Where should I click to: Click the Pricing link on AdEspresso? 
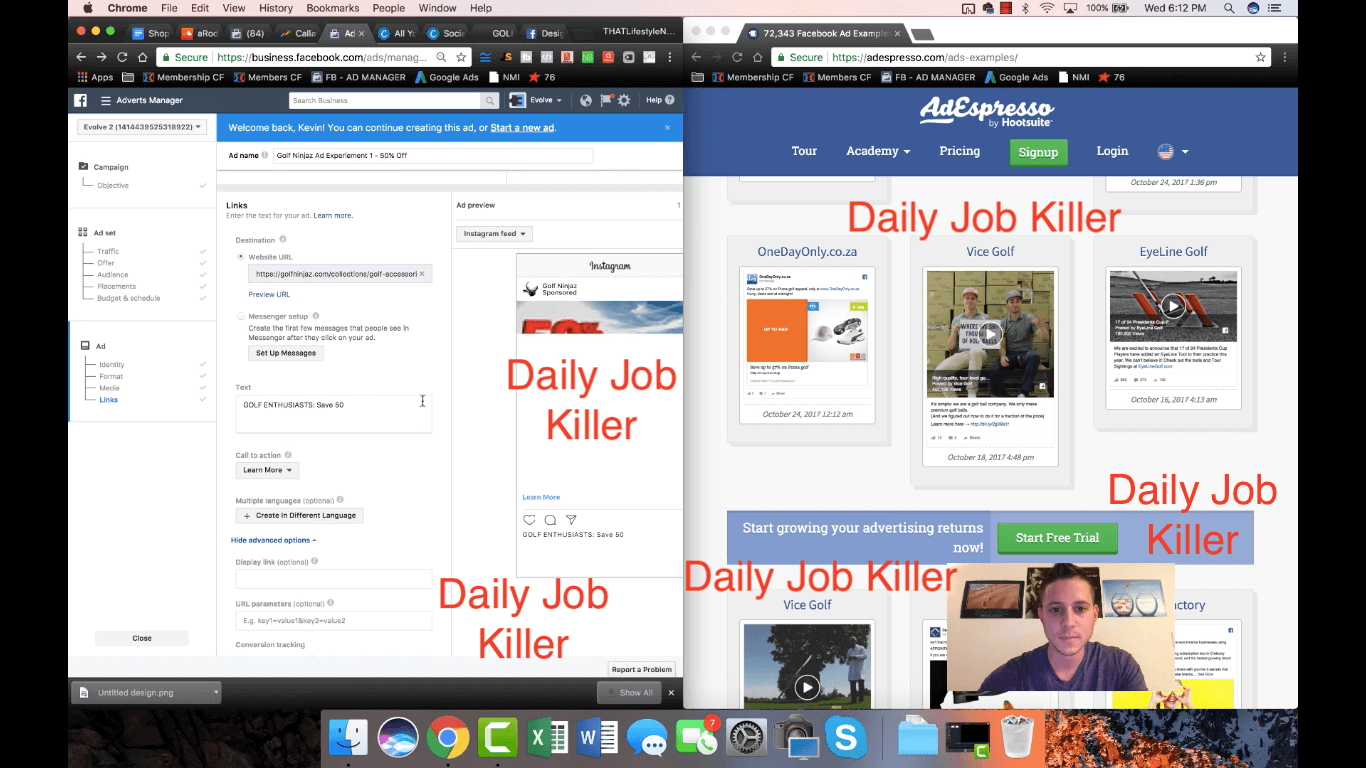coord(960,151)
